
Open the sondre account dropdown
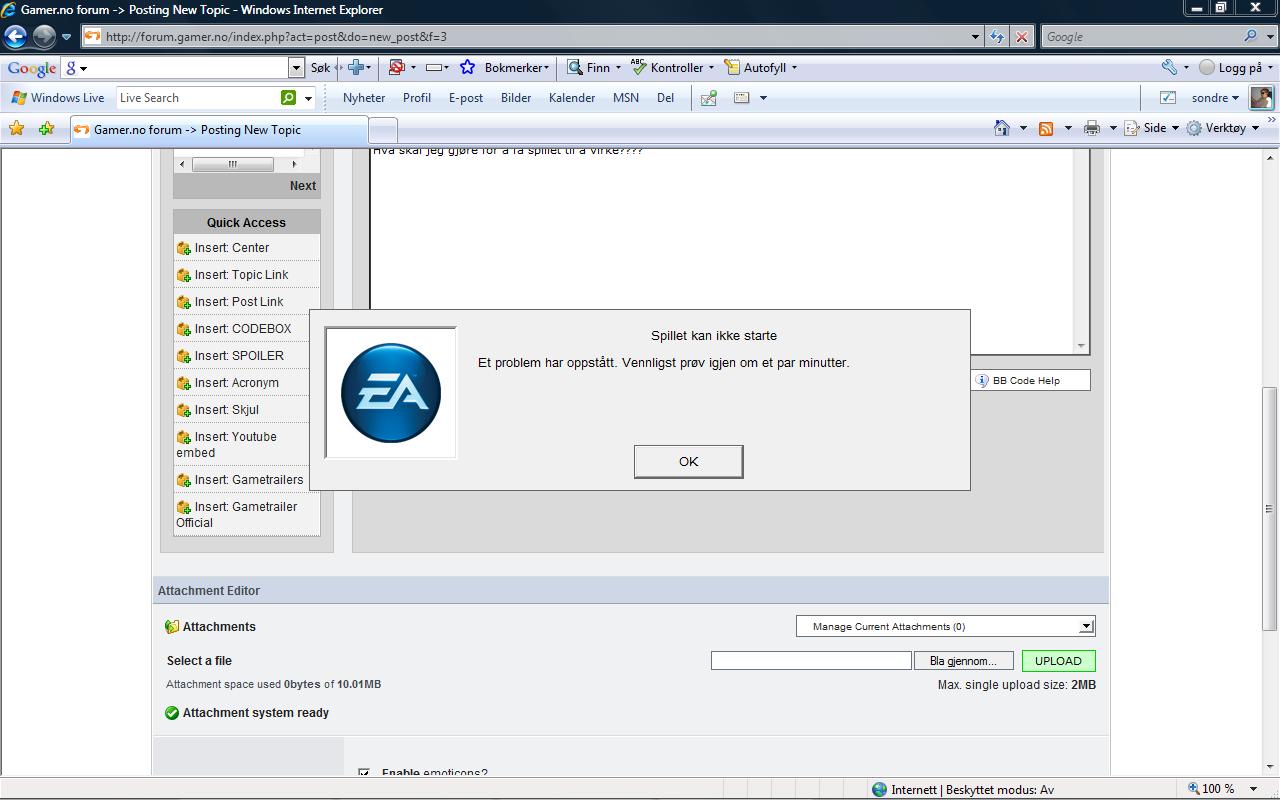[1215, 98]
